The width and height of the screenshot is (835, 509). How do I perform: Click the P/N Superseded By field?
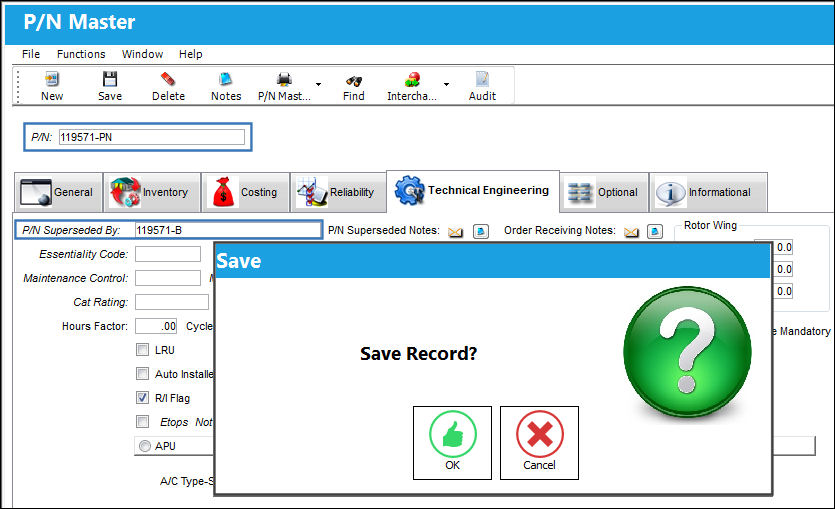[x=228, y=230]
